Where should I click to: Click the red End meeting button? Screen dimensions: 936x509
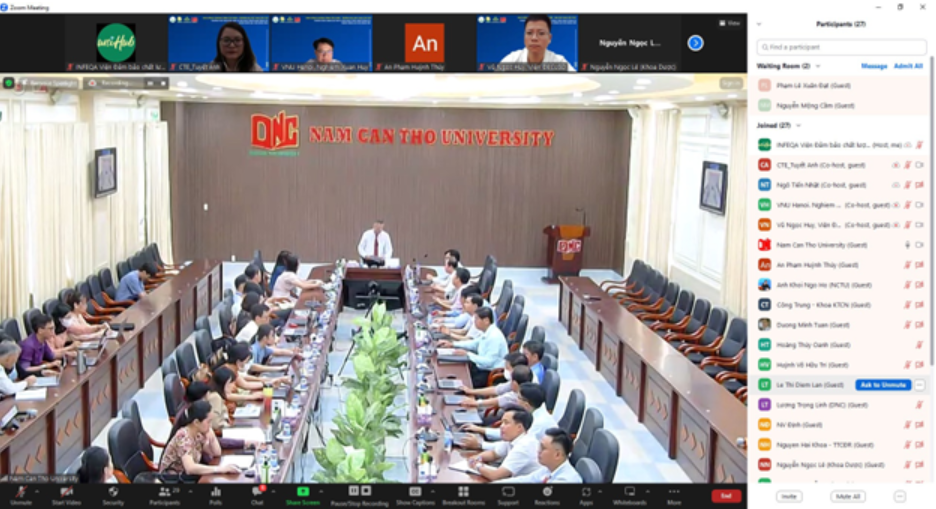tap(726, 496)
